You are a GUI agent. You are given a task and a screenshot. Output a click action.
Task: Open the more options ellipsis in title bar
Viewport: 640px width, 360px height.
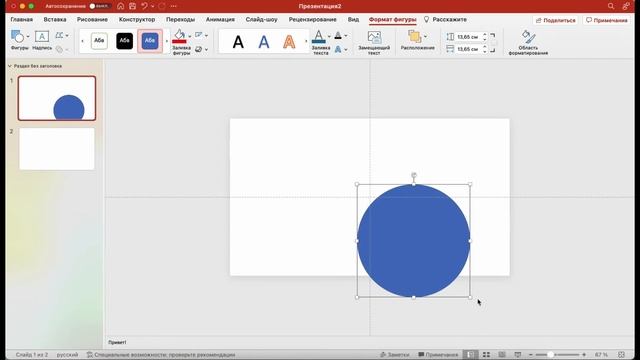click(x=174, y=6)
